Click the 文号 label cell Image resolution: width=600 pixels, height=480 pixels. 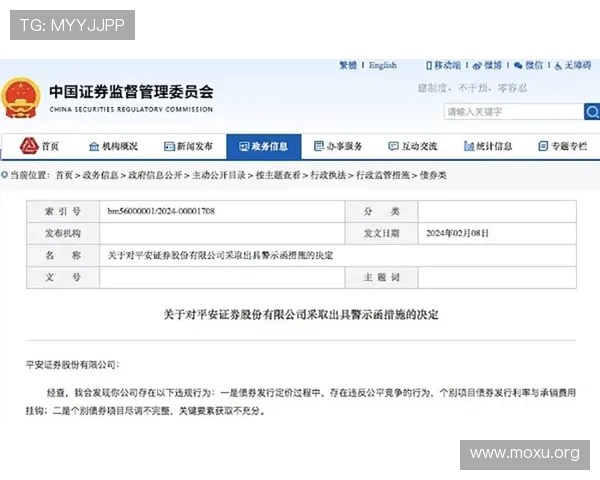point(63,278)
